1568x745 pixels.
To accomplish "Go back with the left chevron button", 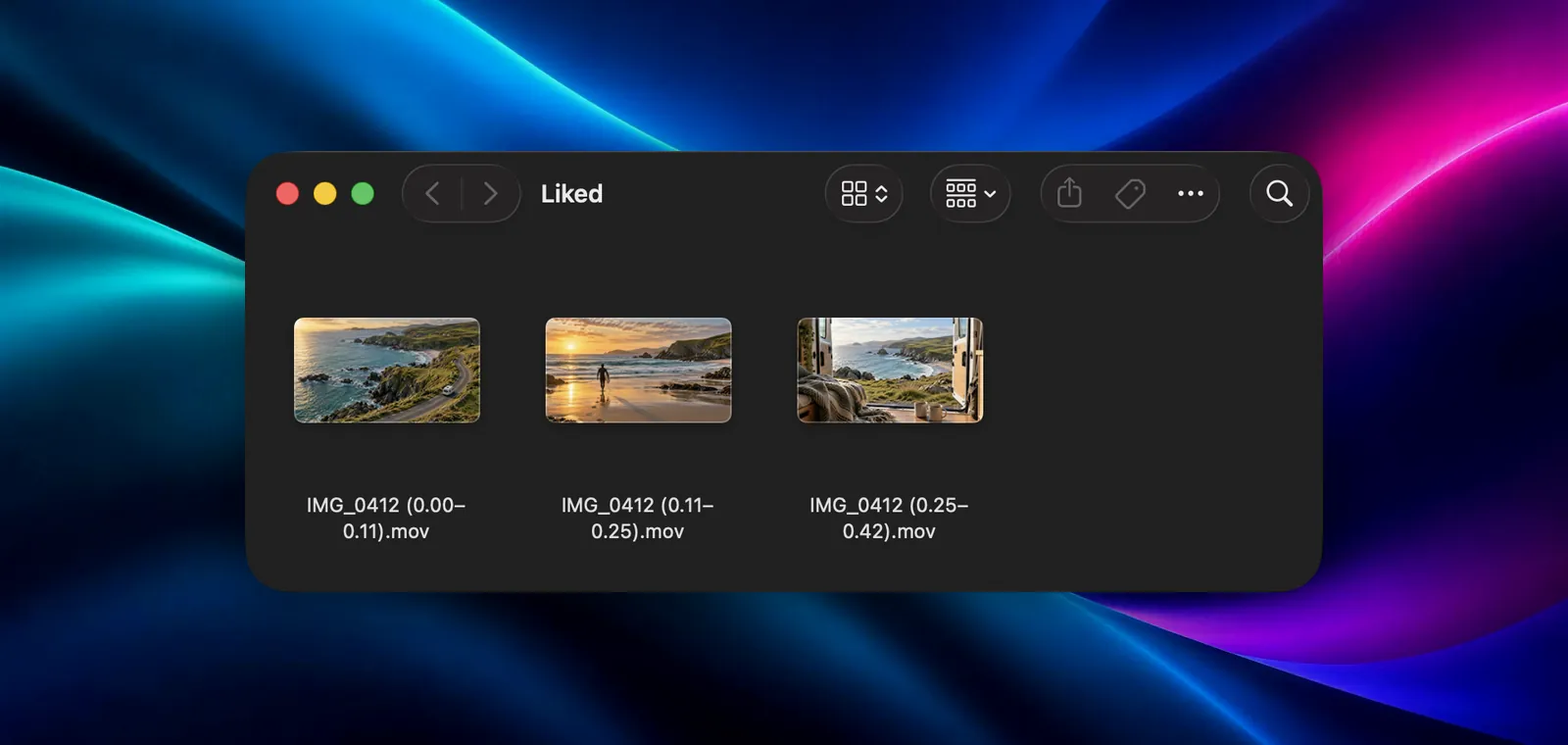I will click(432, 194).
